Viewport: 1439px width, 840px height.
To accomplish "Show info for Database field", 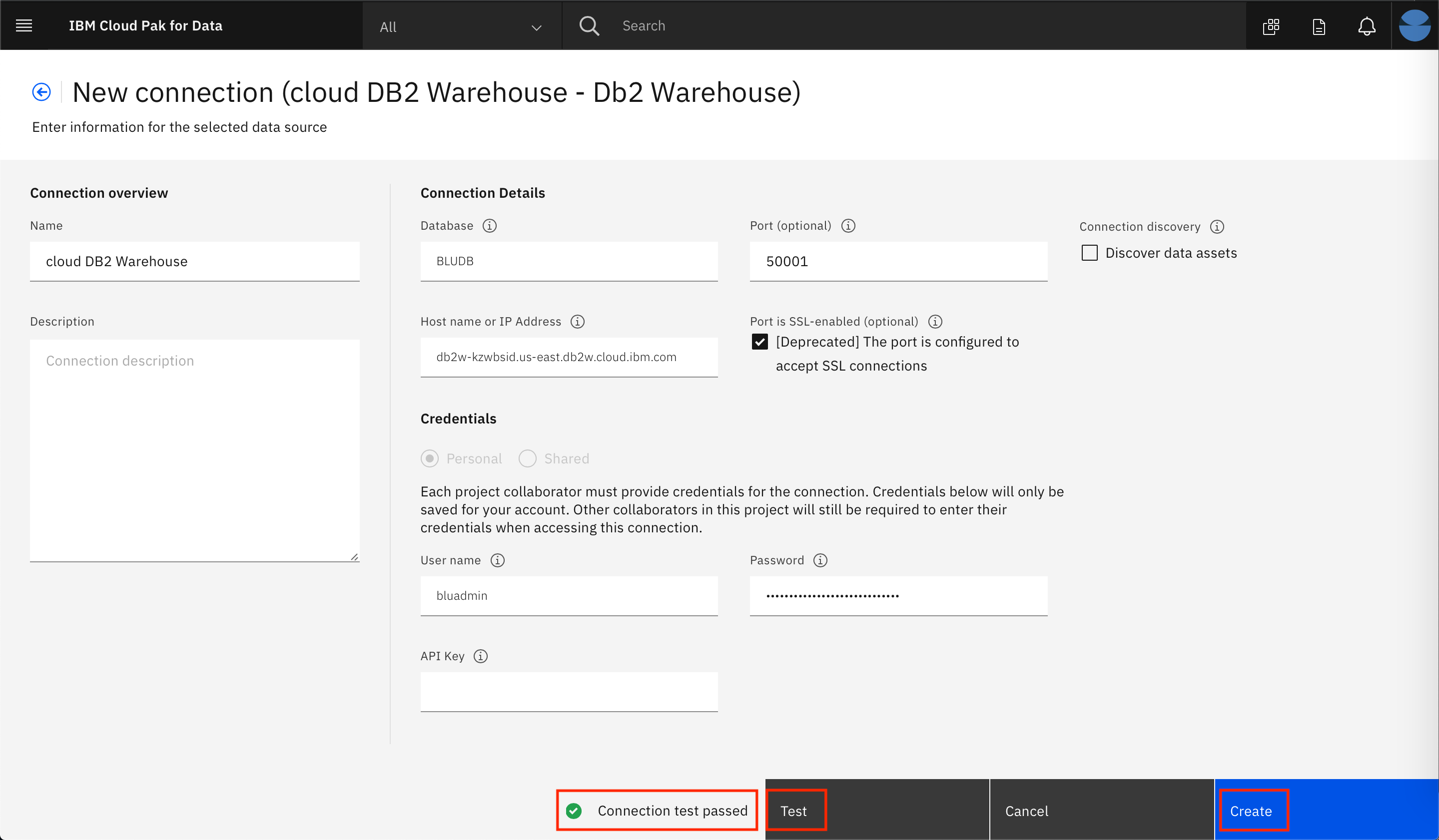I will (489, 226).
